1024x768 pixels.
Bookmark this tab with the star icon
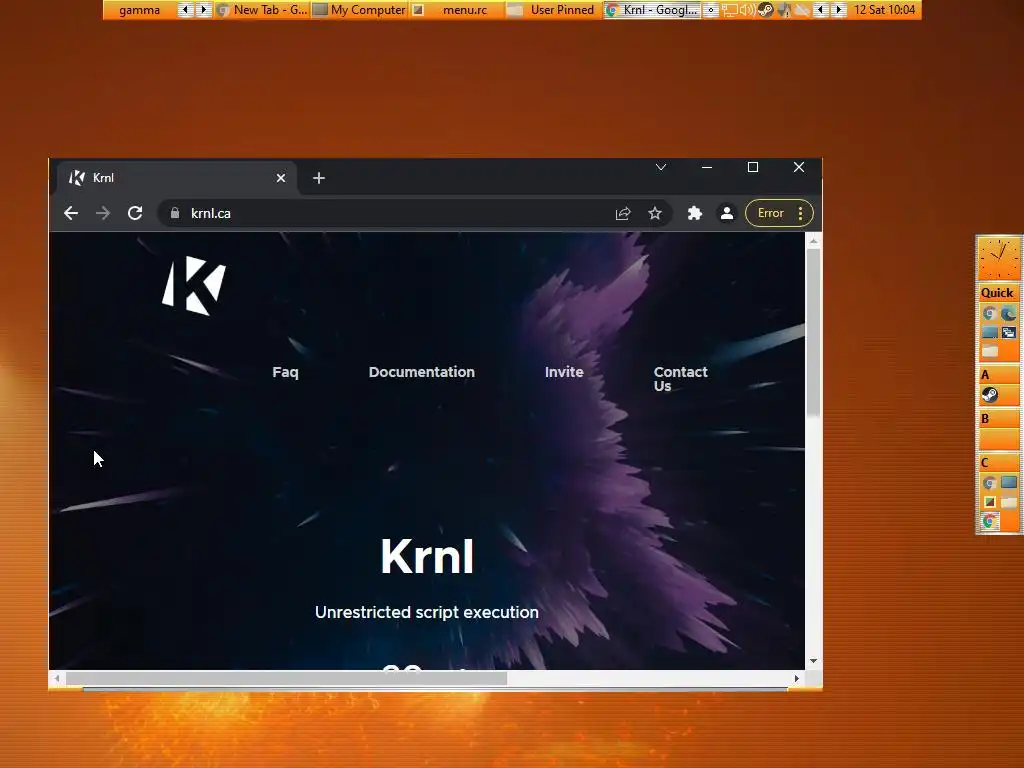(x=654, y=213)
